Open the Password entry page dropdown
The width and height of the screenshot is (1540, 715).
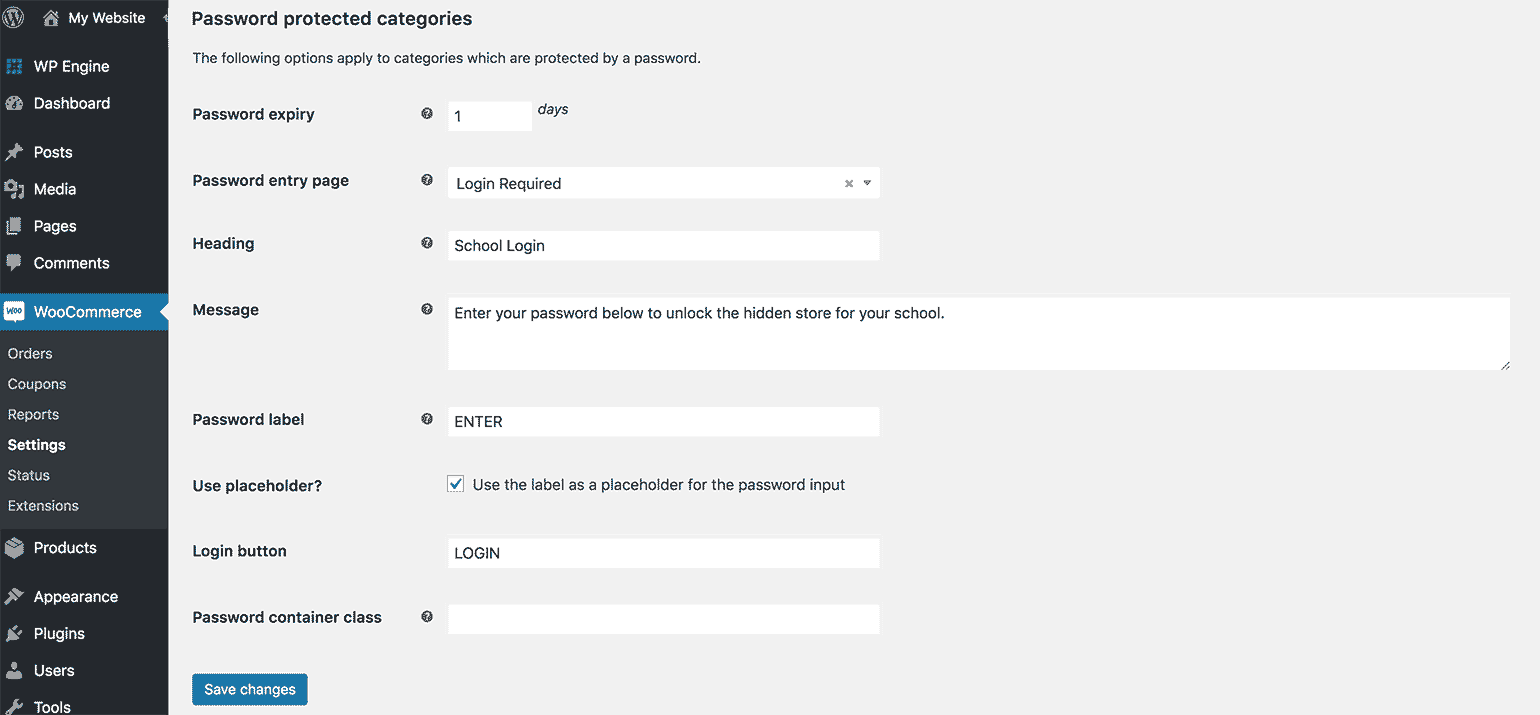867,183
